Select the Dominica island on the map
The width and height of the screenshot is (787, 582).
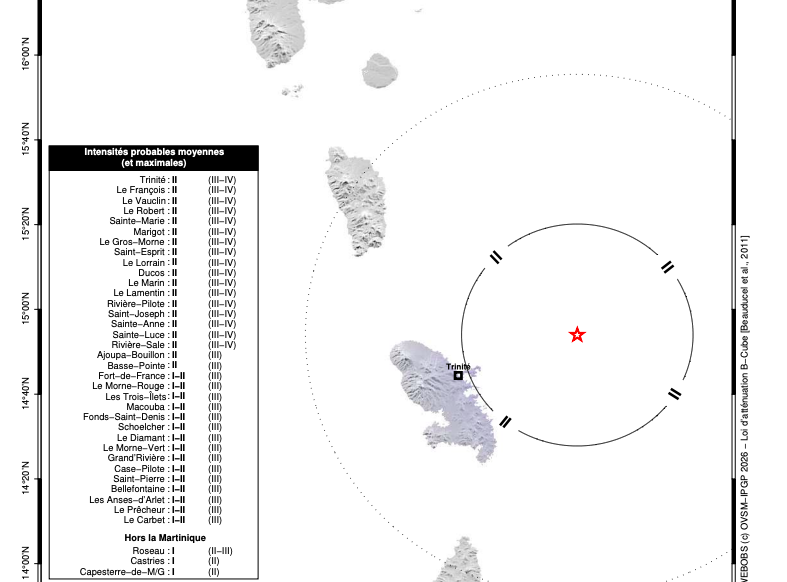[357, 200]
